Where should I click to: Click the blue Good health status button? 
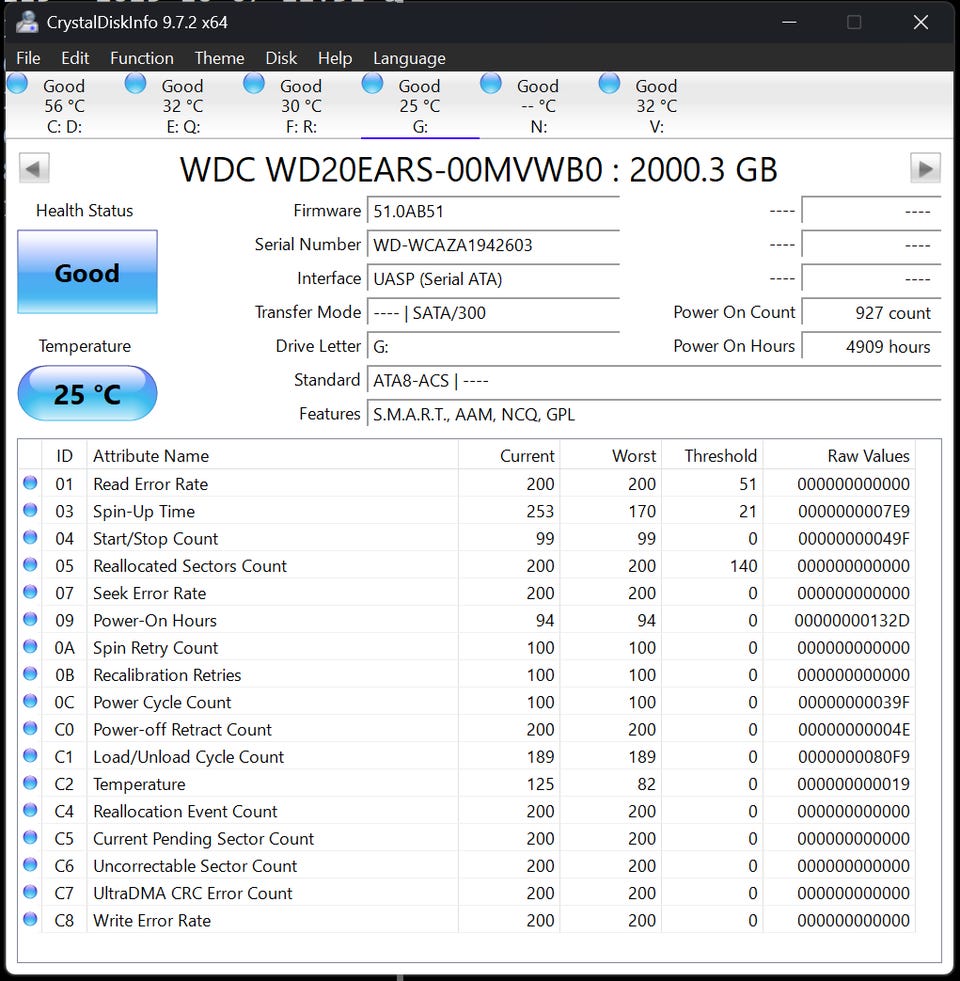click(x=87, y=273)
